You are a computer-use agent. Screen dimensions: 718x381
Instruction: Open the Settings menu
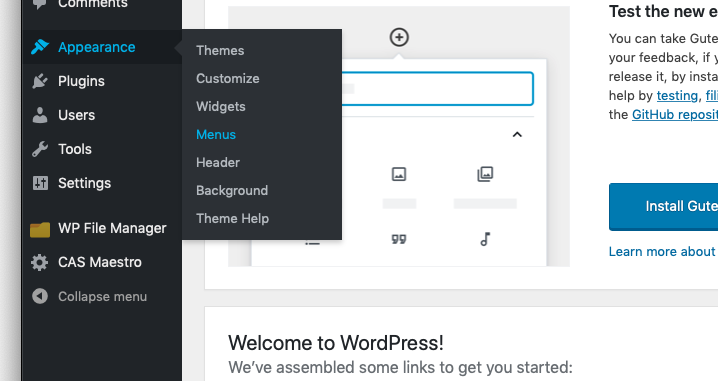(102, 183)
